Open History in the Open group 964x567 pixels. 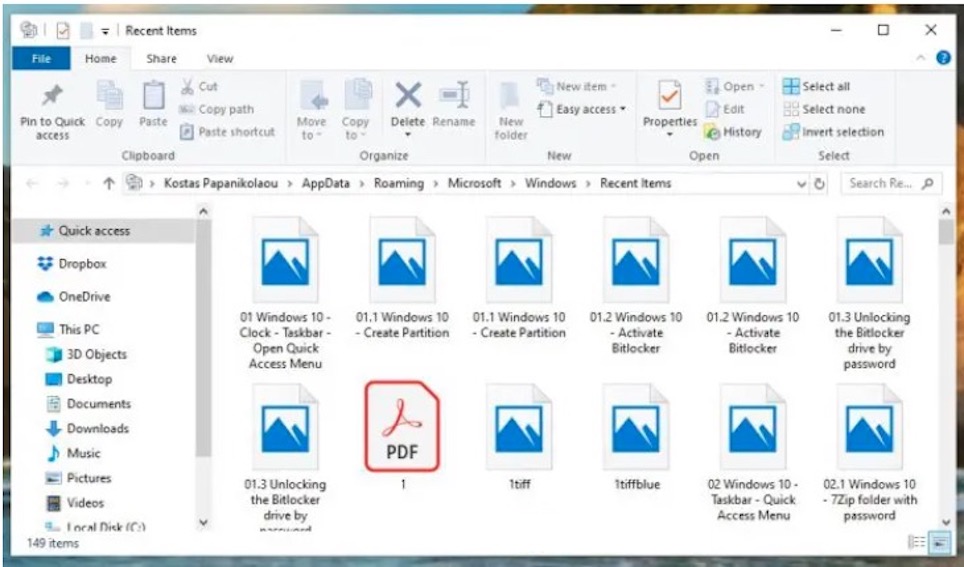click(733, 132)
